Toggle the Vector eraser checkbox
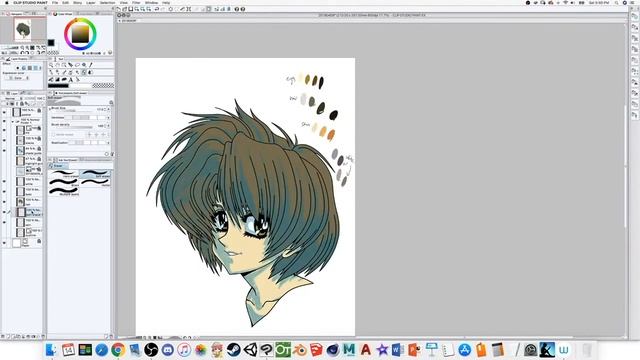 (53, 134)
